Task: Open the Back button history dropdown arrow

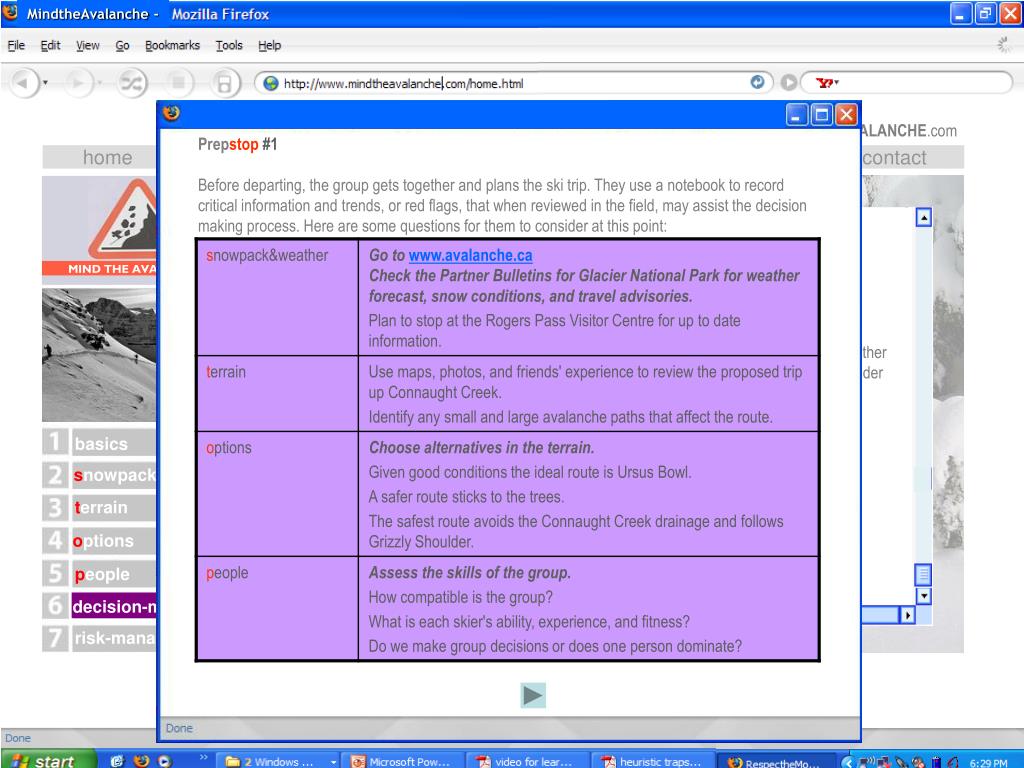Action: click(x=45, y=83)
